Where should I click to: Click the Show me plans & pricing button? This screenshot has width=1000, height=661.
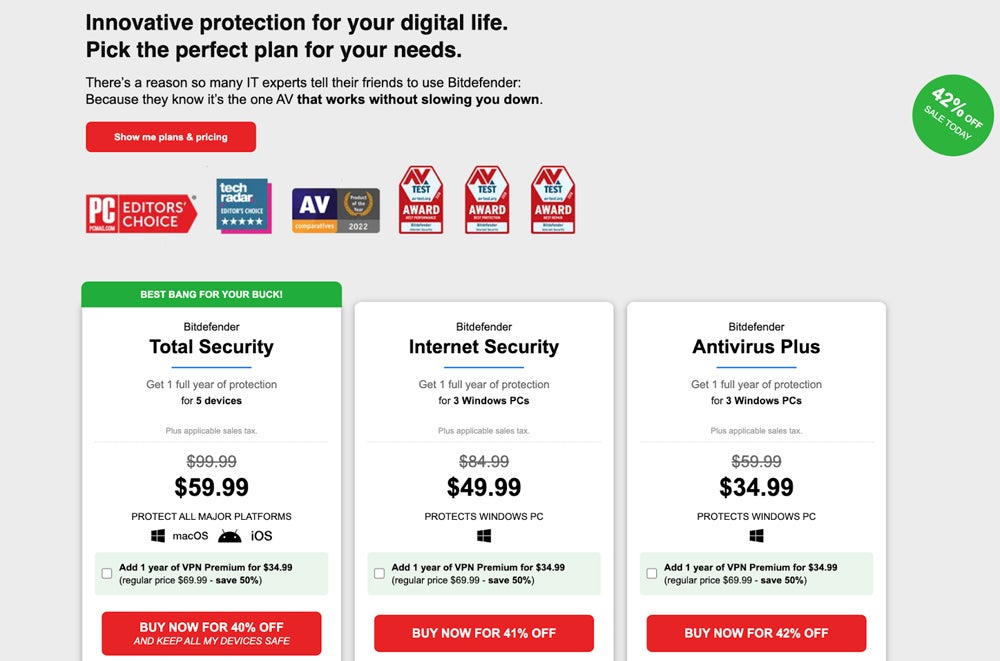click(x=170, y=137)
